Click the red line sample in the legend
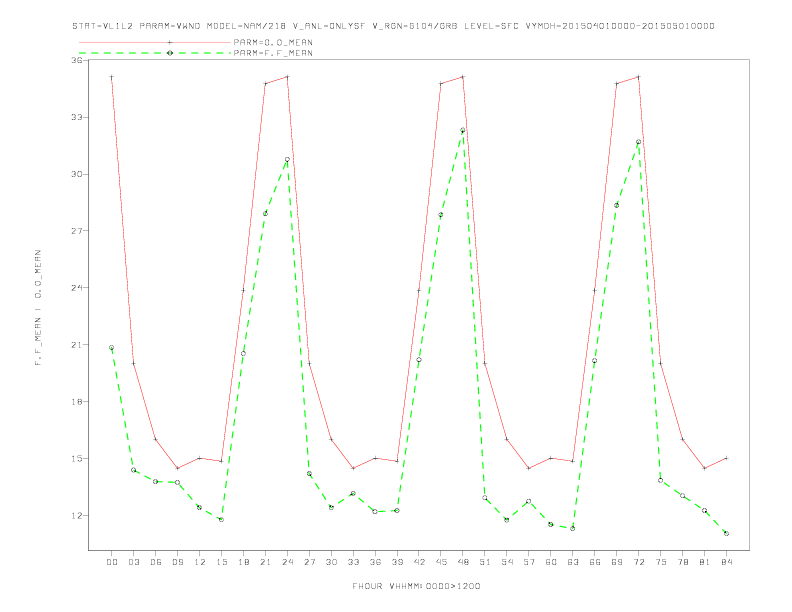This screenshot has height=612, width=792. (155, 42)
